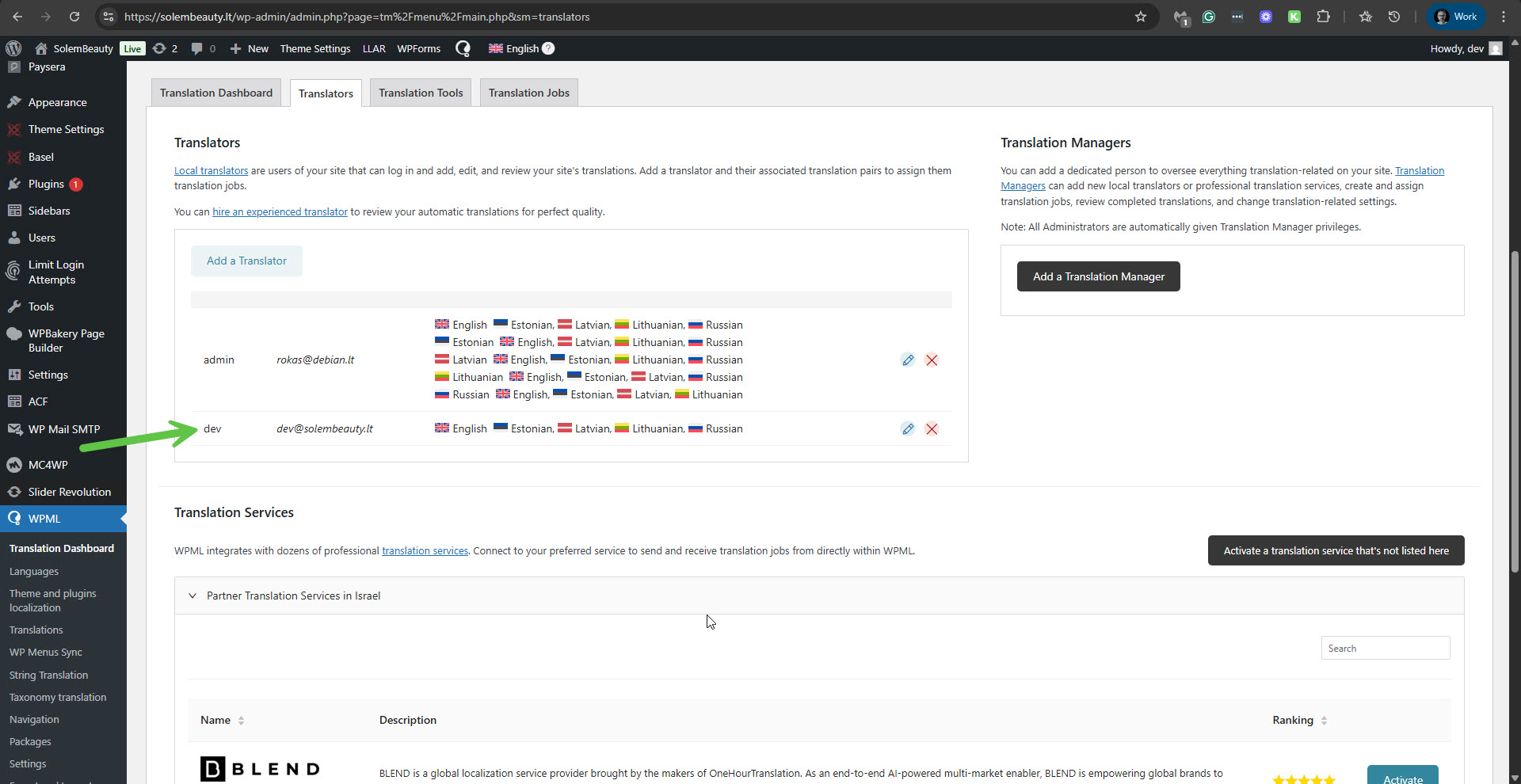Edit the dev translator's language pairs
The height and width of the screenshot is (784, 1521).
(908, 429)
